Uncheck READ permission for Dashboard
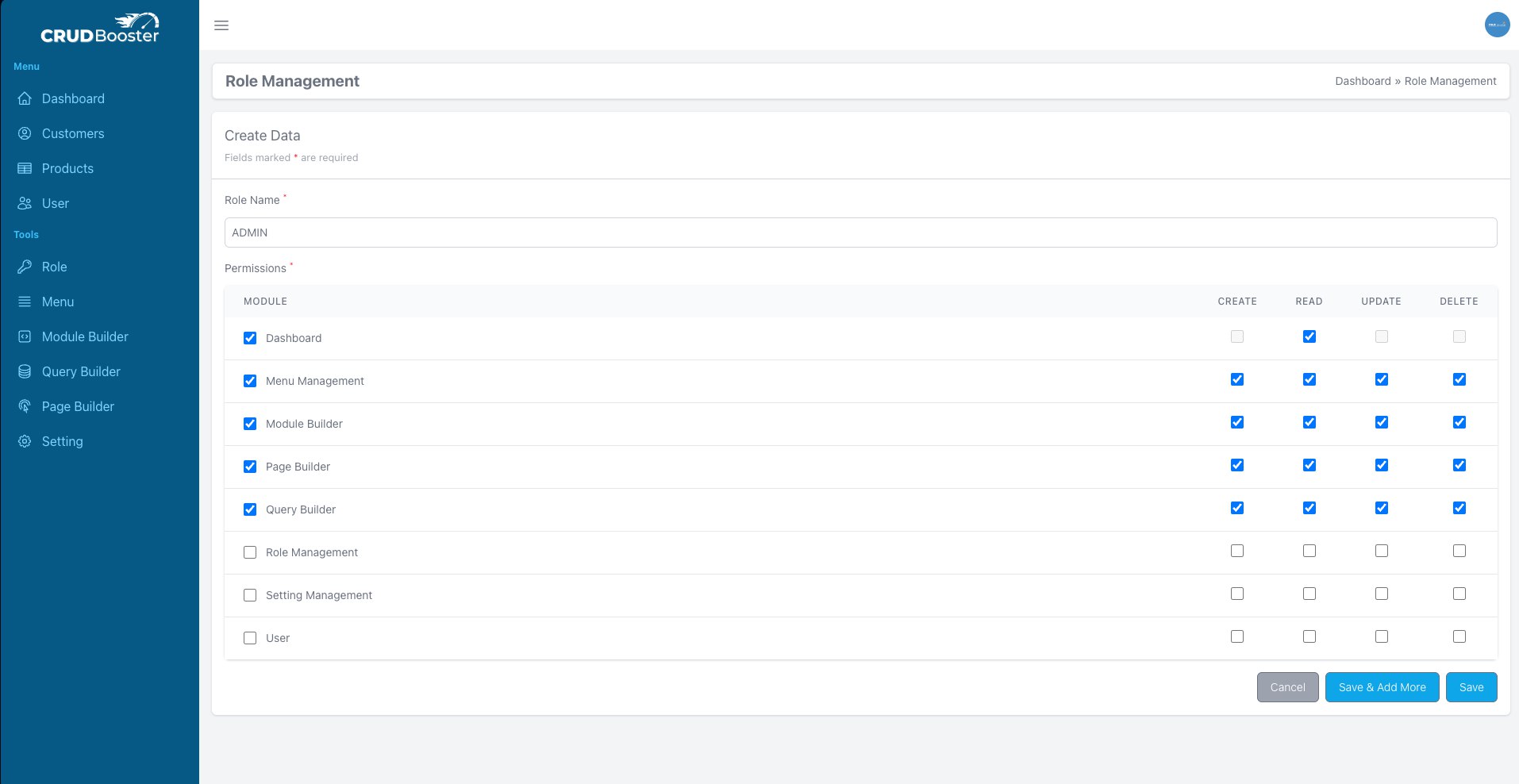Image resolution: width=1519 pixels, height=784 pixels. tap(1309, 336)
